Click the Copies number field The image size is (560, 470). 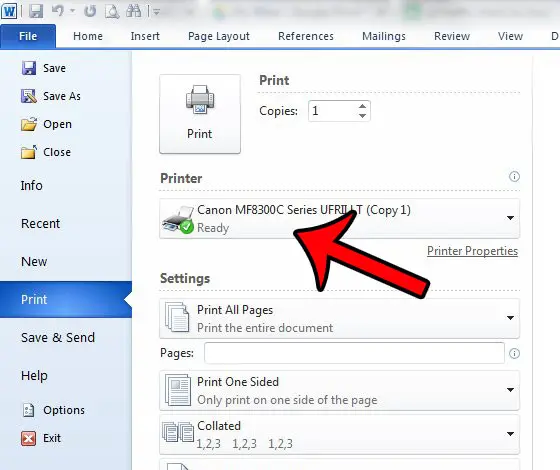(332, 111)
